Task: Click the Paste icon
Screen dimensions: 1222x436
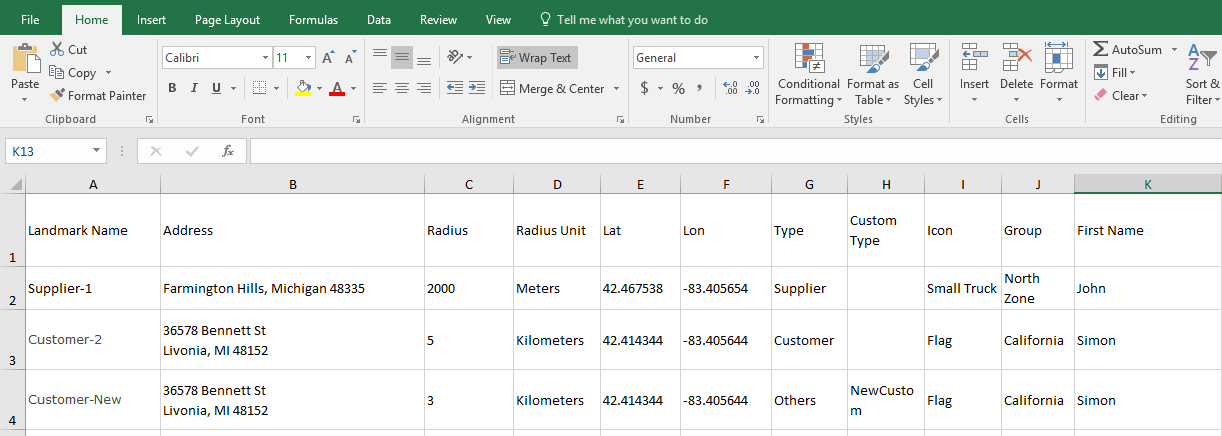Action: tap(25, 57)
